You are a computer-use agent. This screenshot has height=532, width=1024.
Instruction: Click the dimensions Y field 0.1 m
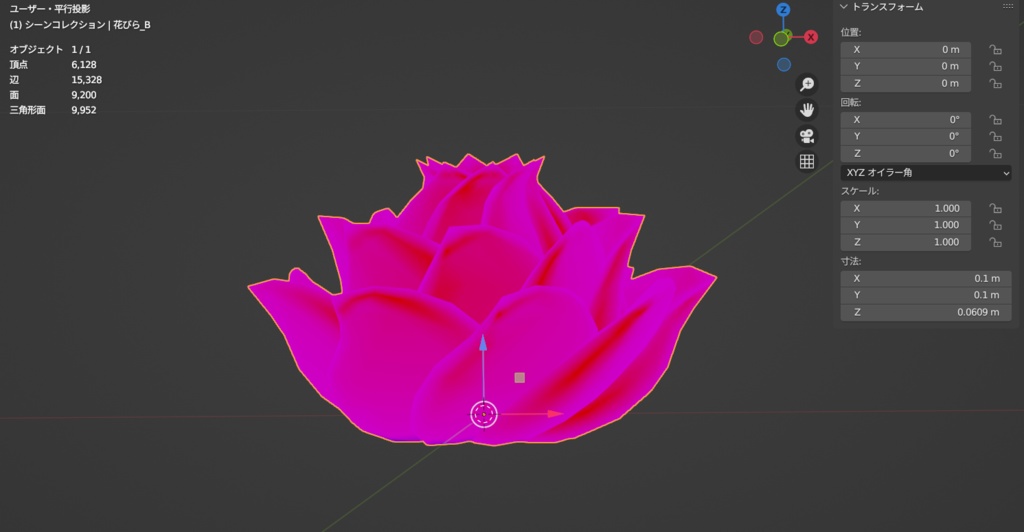click(x=926, y=295)
